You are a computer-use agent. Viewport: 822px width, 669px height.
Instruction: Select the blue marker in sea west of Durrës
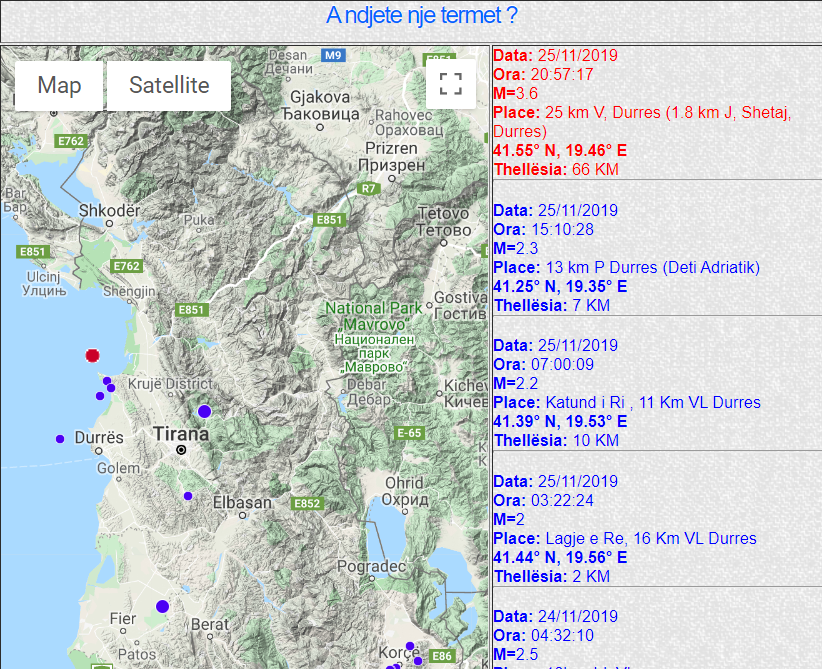59,439
